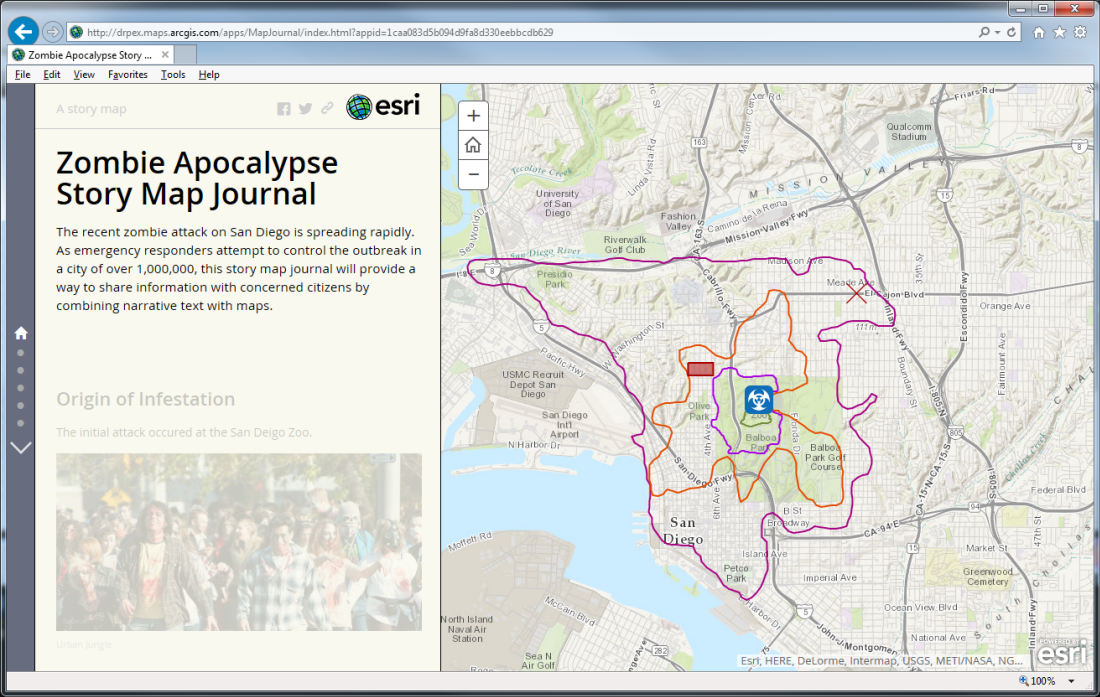
Task: Close the Zombie Apocalypse Story tab
Action: pyautogui.click(x=165, y=55)
